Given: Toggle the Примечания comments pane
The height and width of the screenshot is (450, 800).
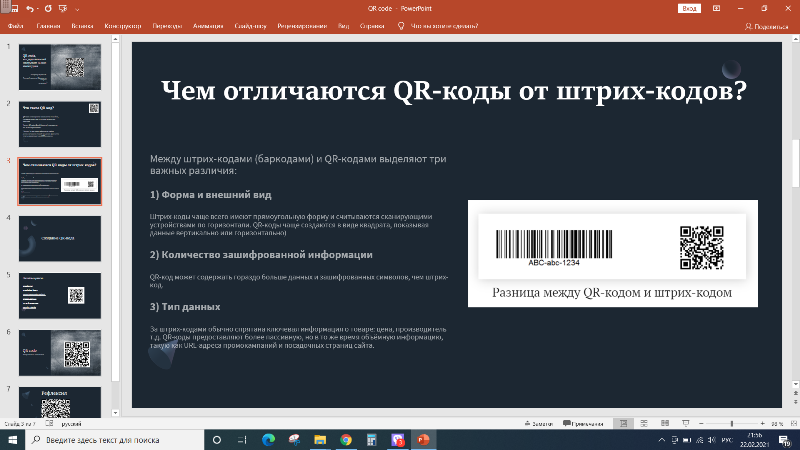Looking at the screenshot, I should (x=583, y=423).
